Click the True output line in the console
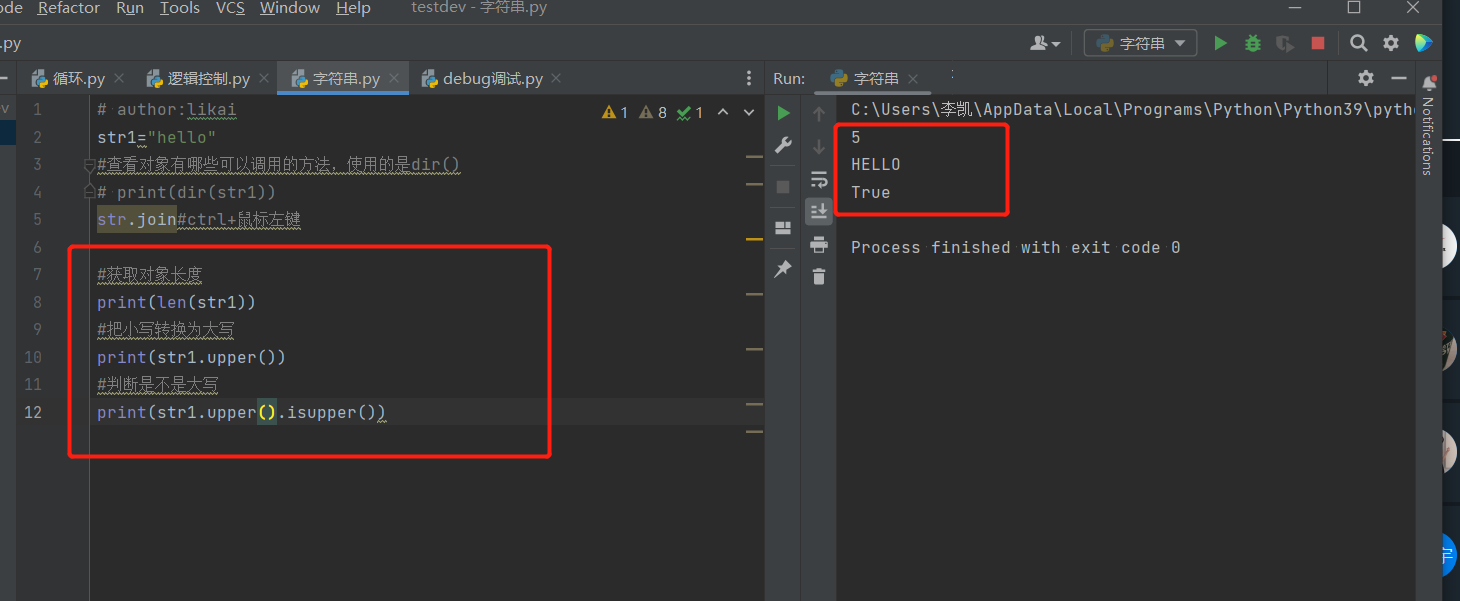Image resolution: width=1460 pixels, height=601 pixels. pos(870,193)
